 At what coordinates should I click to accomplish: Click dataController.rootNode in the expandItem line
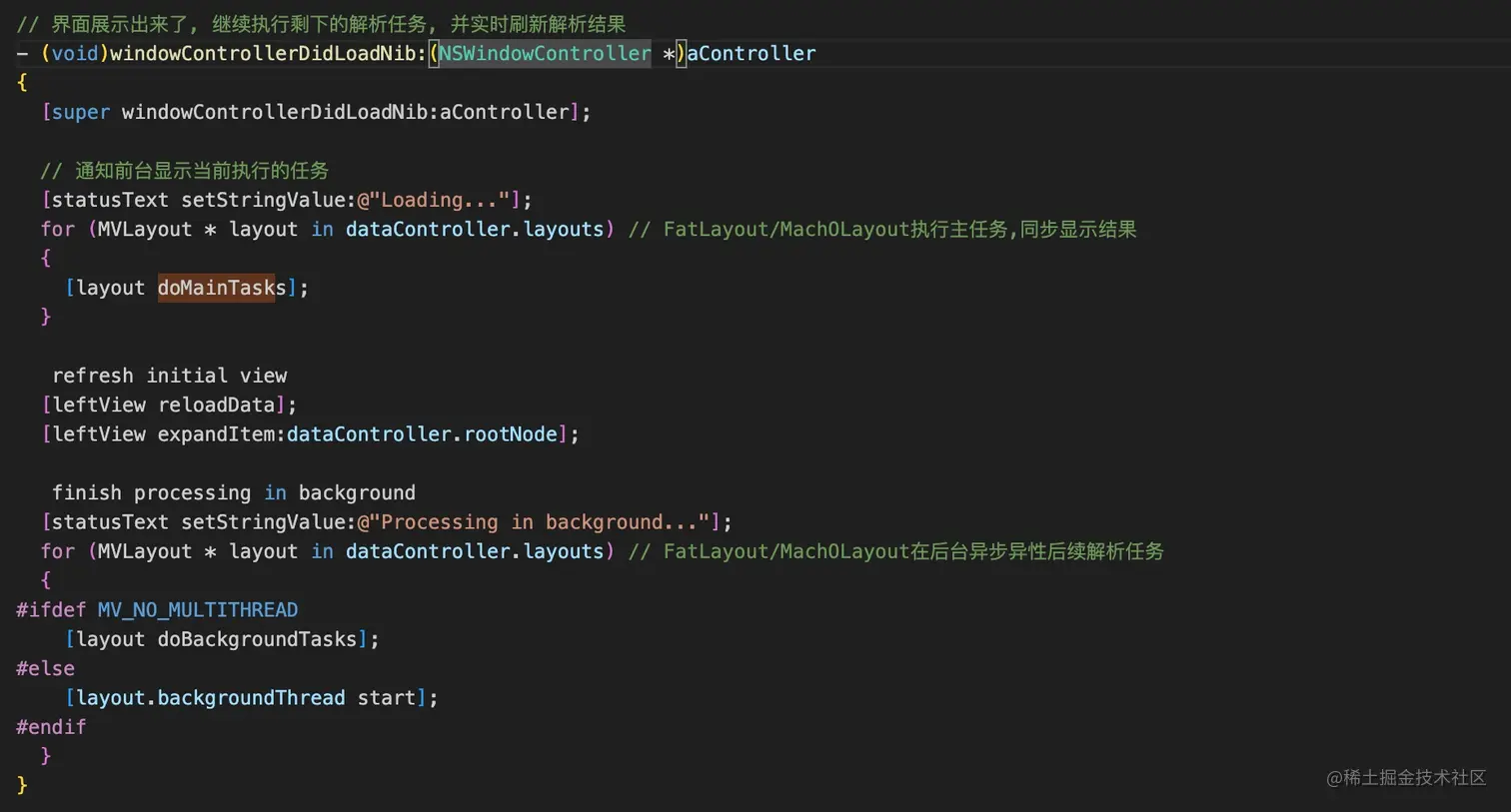422,433
